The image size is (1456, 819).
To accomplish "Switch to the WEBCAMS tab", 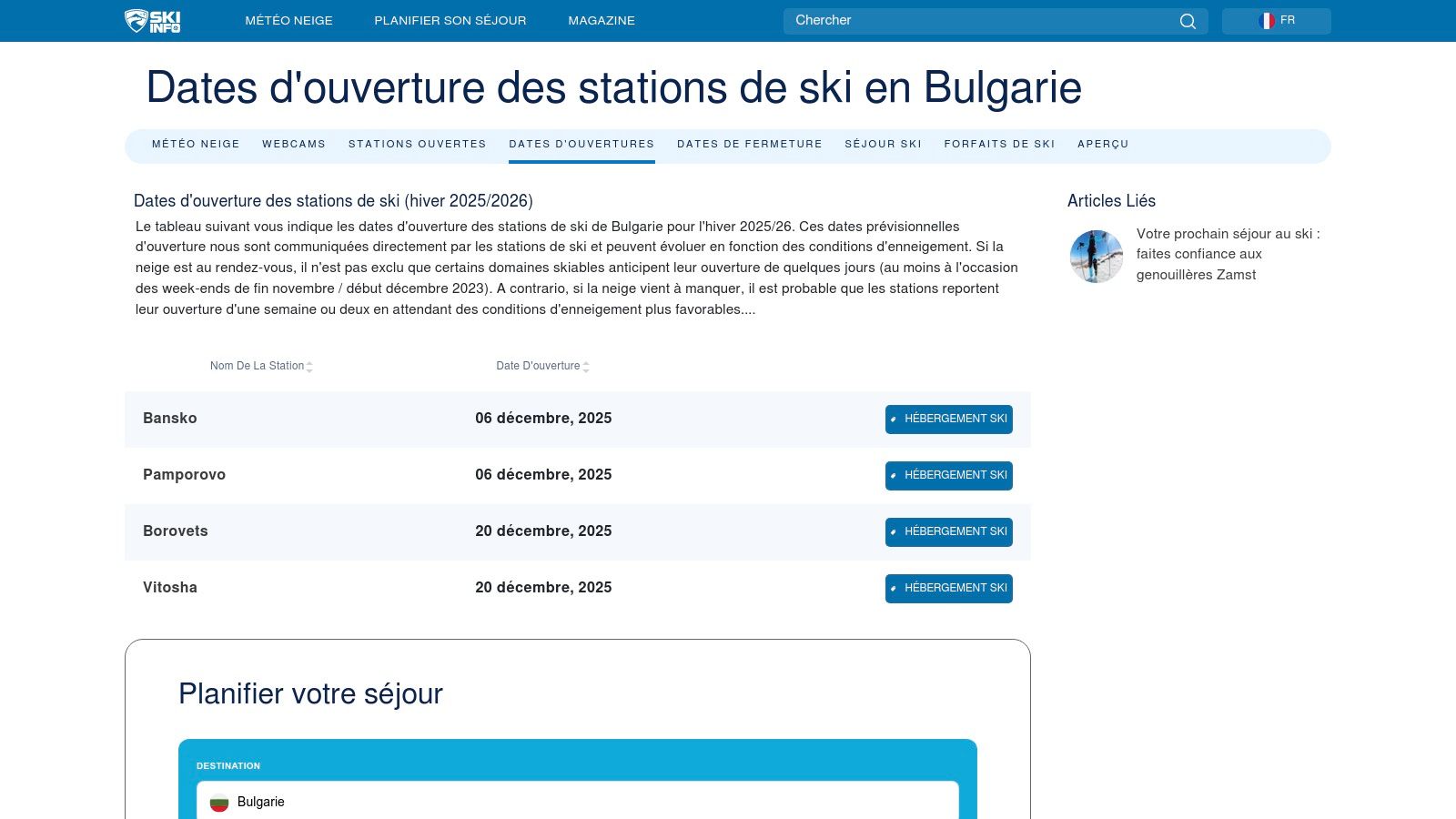I will [294, 144].
